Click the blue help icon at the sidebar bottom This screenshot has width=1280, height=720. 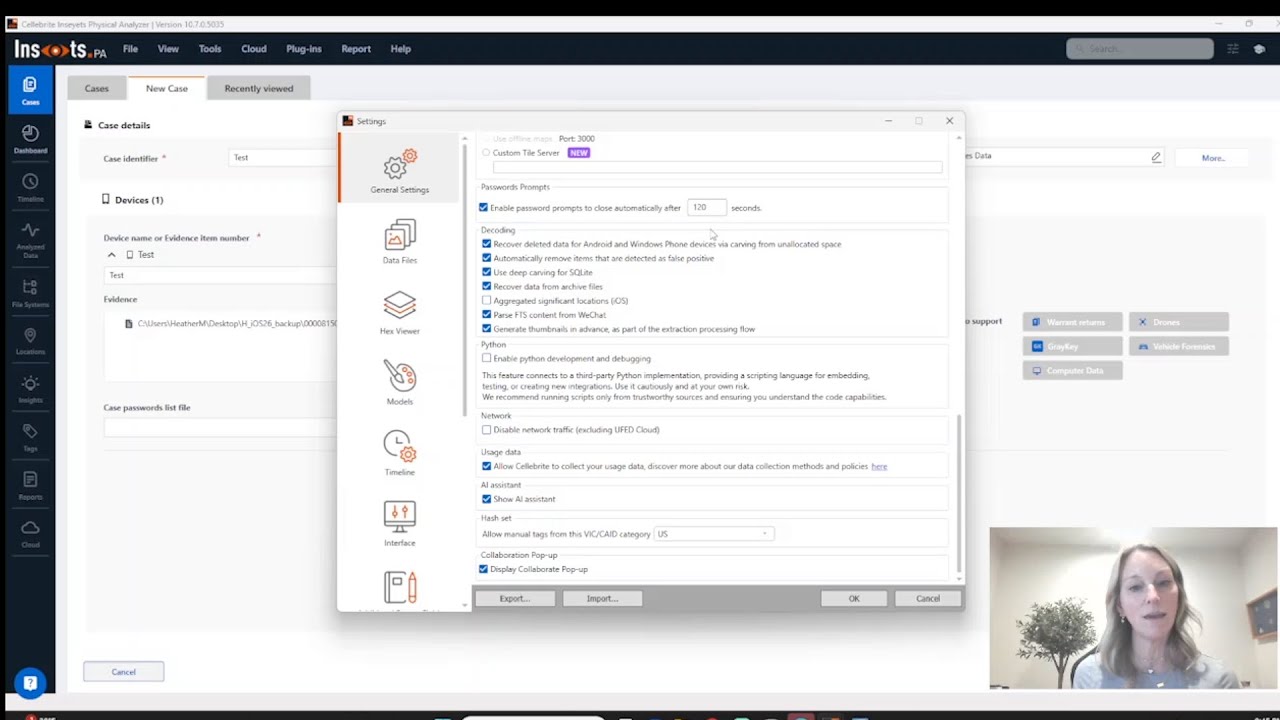pos(30,683)
